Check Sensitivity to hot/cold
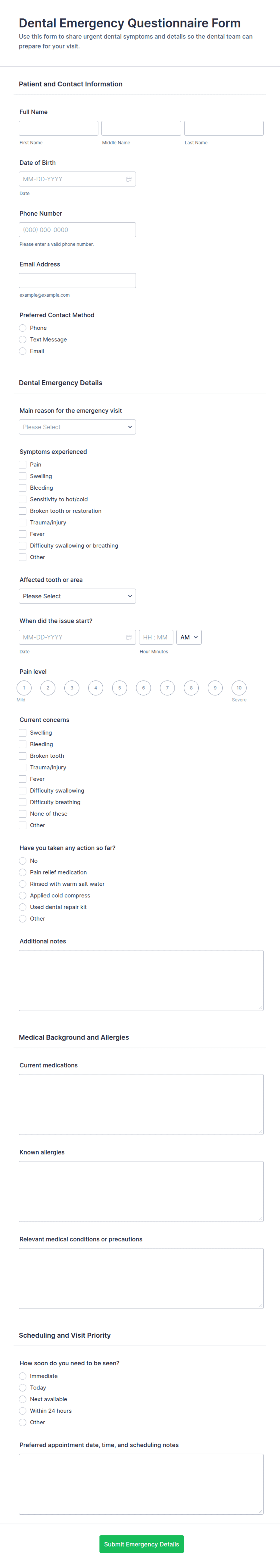280x1568 pixels. [x=23, y=499]
